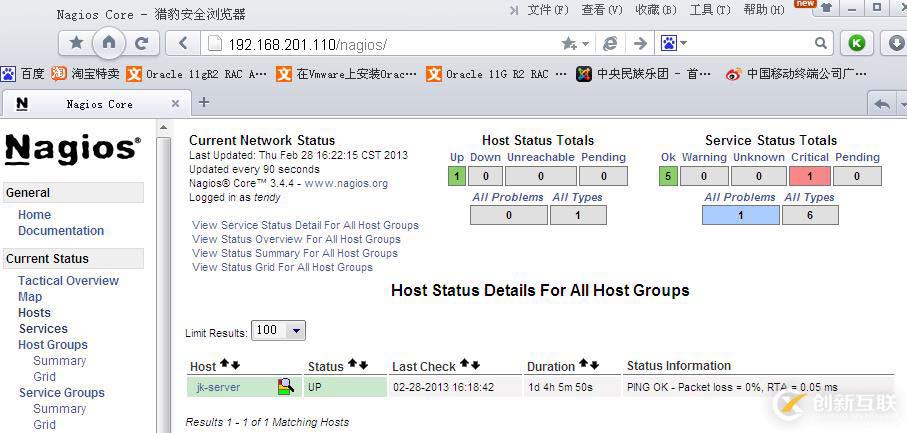
Task: View Status Summary For All Host Groups
Action: (x=295, y=253)
